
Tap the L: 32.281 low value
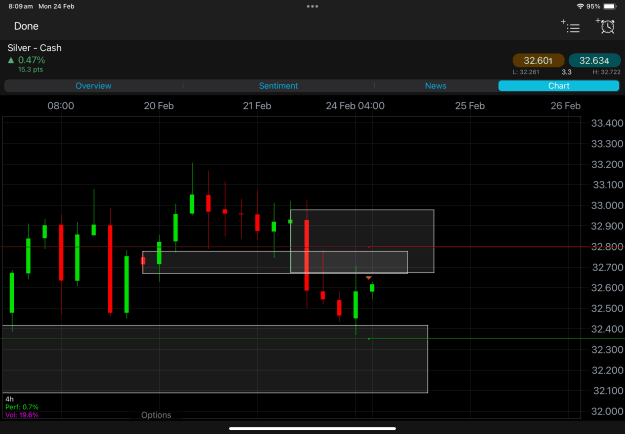pos(526,72)
